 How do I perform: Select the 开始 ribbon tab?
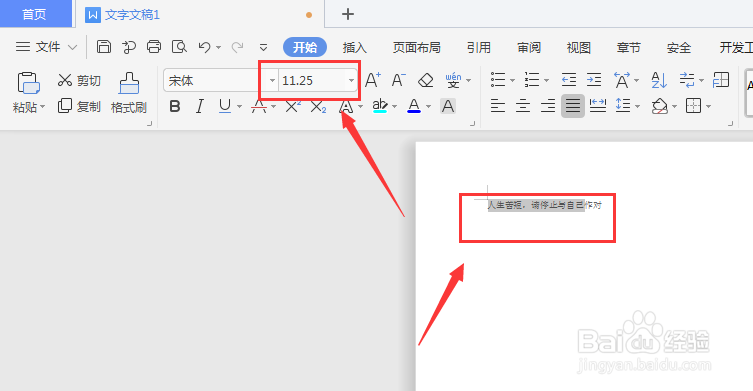(305, 47)
